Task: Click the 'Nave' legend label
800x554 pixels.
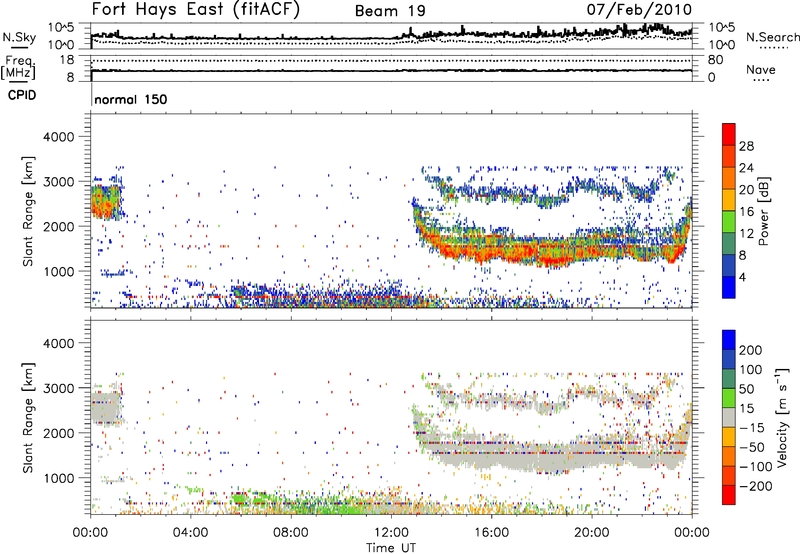Action: pyautogui.click(x=761, y=69)
